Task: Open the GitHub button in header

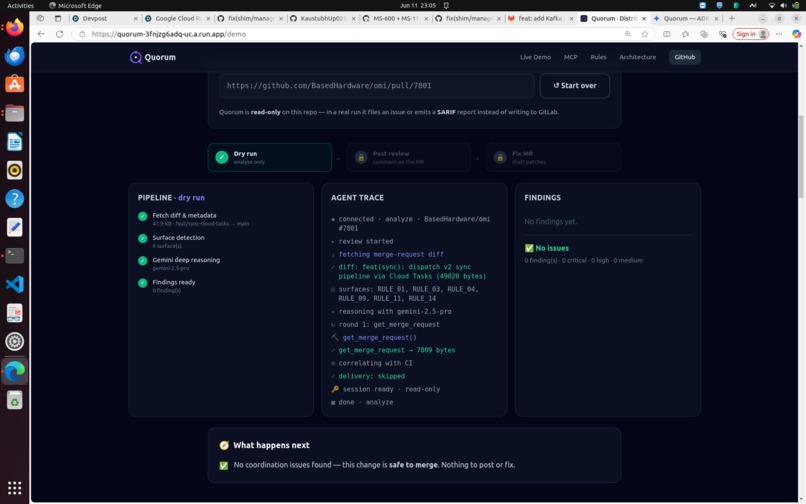Action: click(x=685, y=57)
